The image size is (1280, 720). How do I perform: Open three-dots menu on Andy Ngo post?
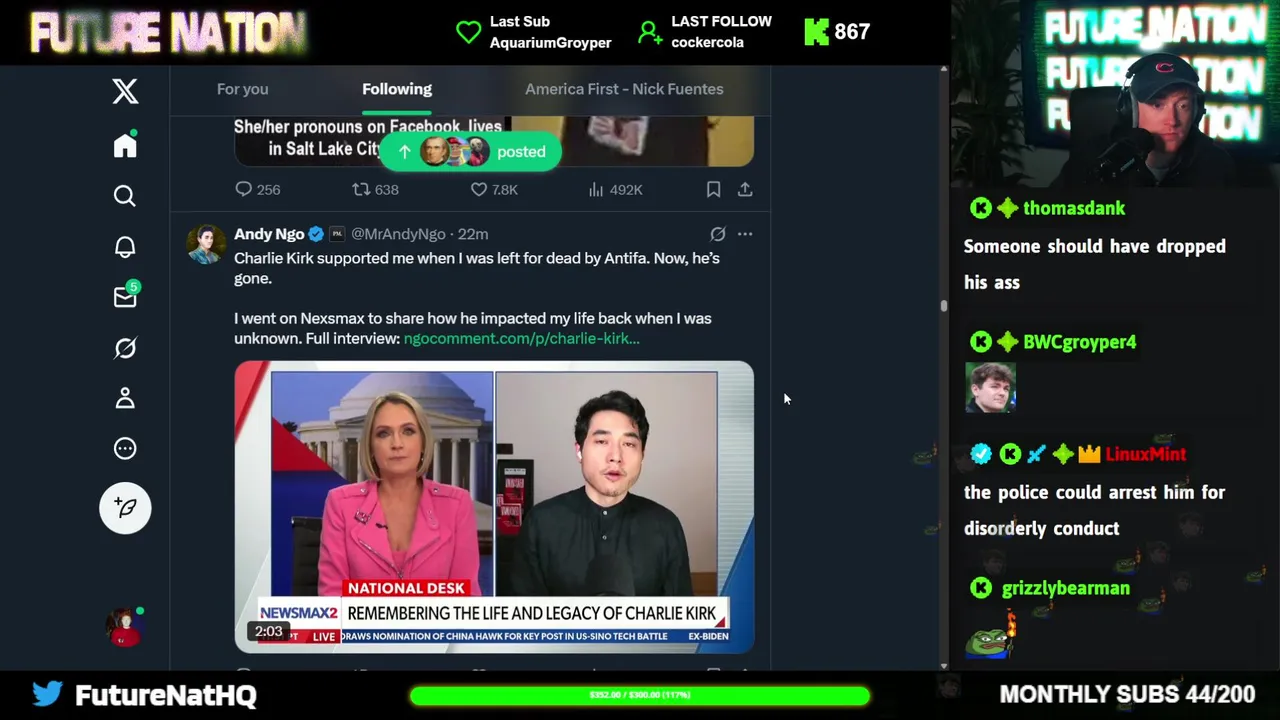tap(745, 234)
